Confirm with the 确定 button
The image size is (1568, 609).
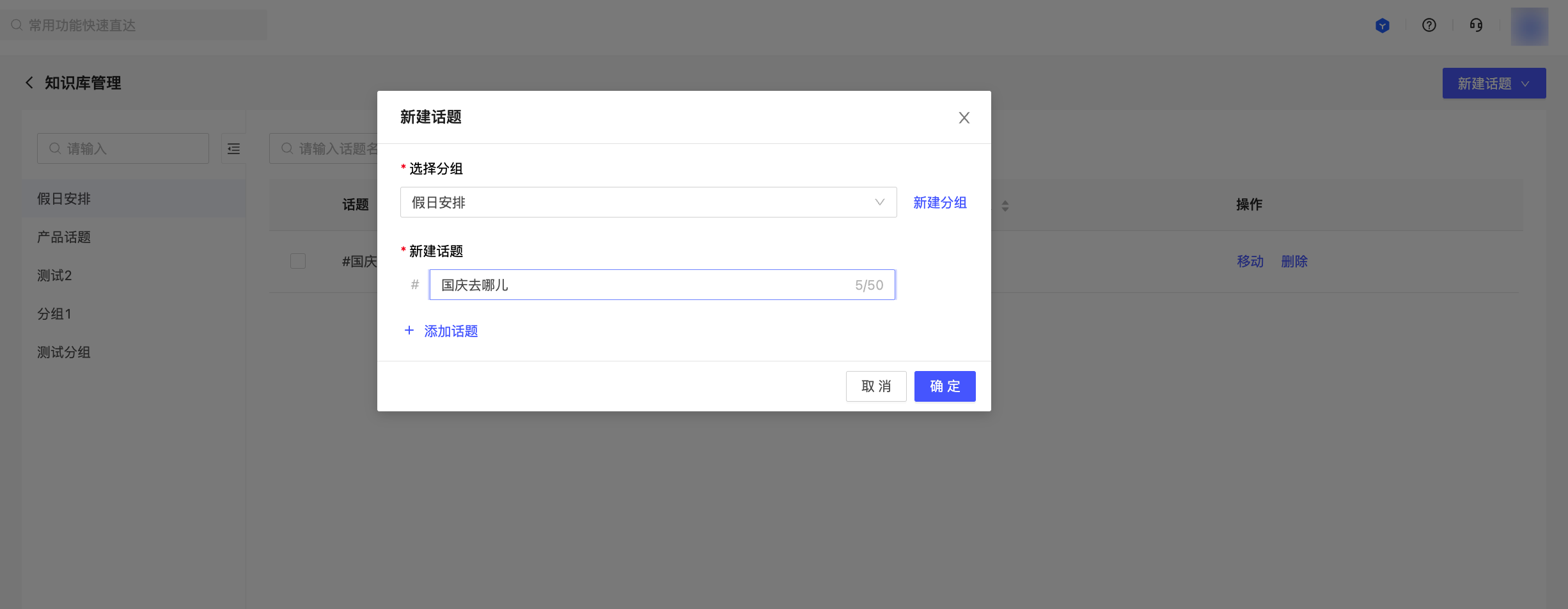tap(945, 386)
